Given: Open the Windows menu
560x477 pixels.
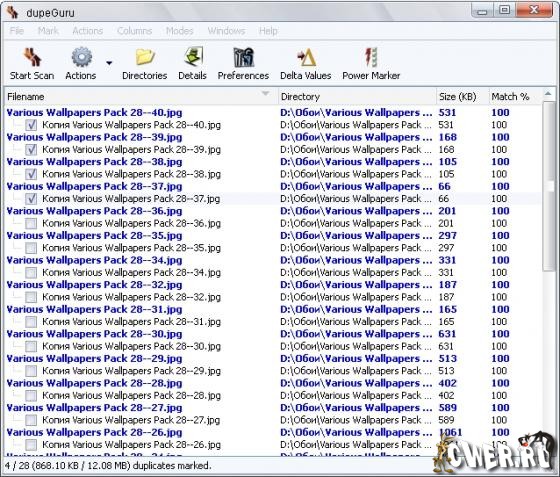Looking at the screenshot, I should (x=226, y=31).
